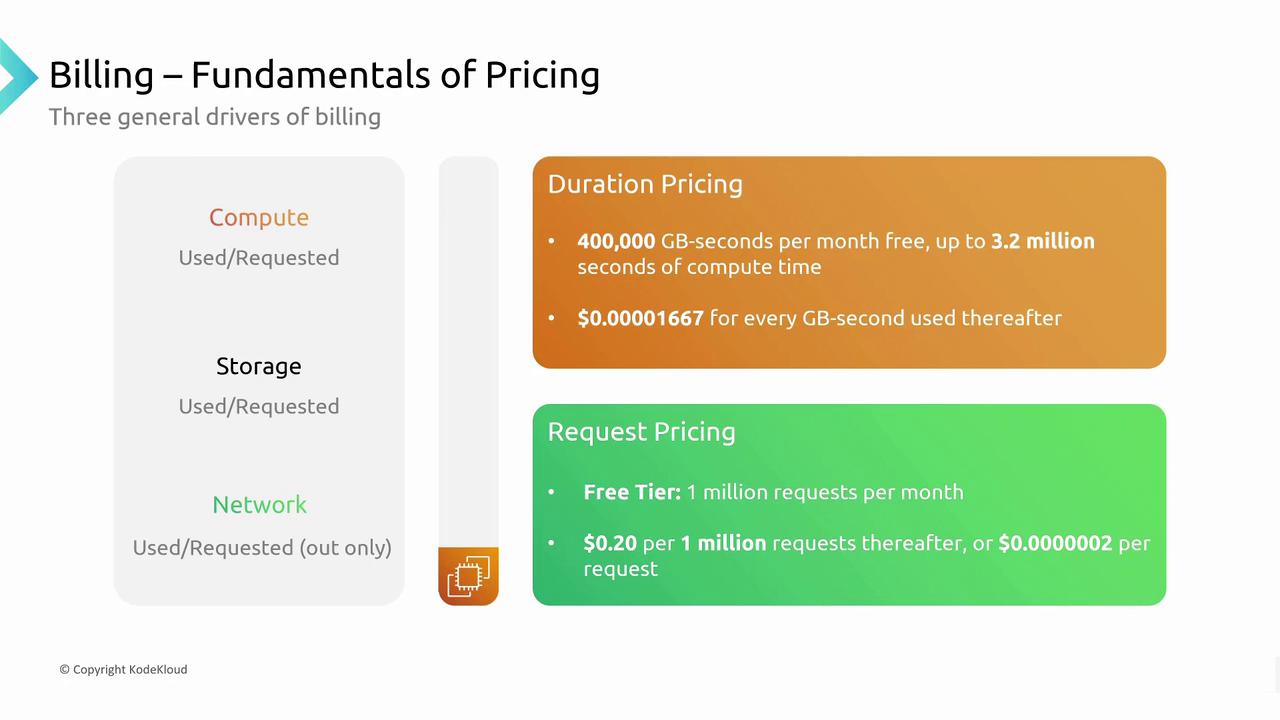
Task: Click the Copyright KodeKloud footer text
Action: [123, 669]
